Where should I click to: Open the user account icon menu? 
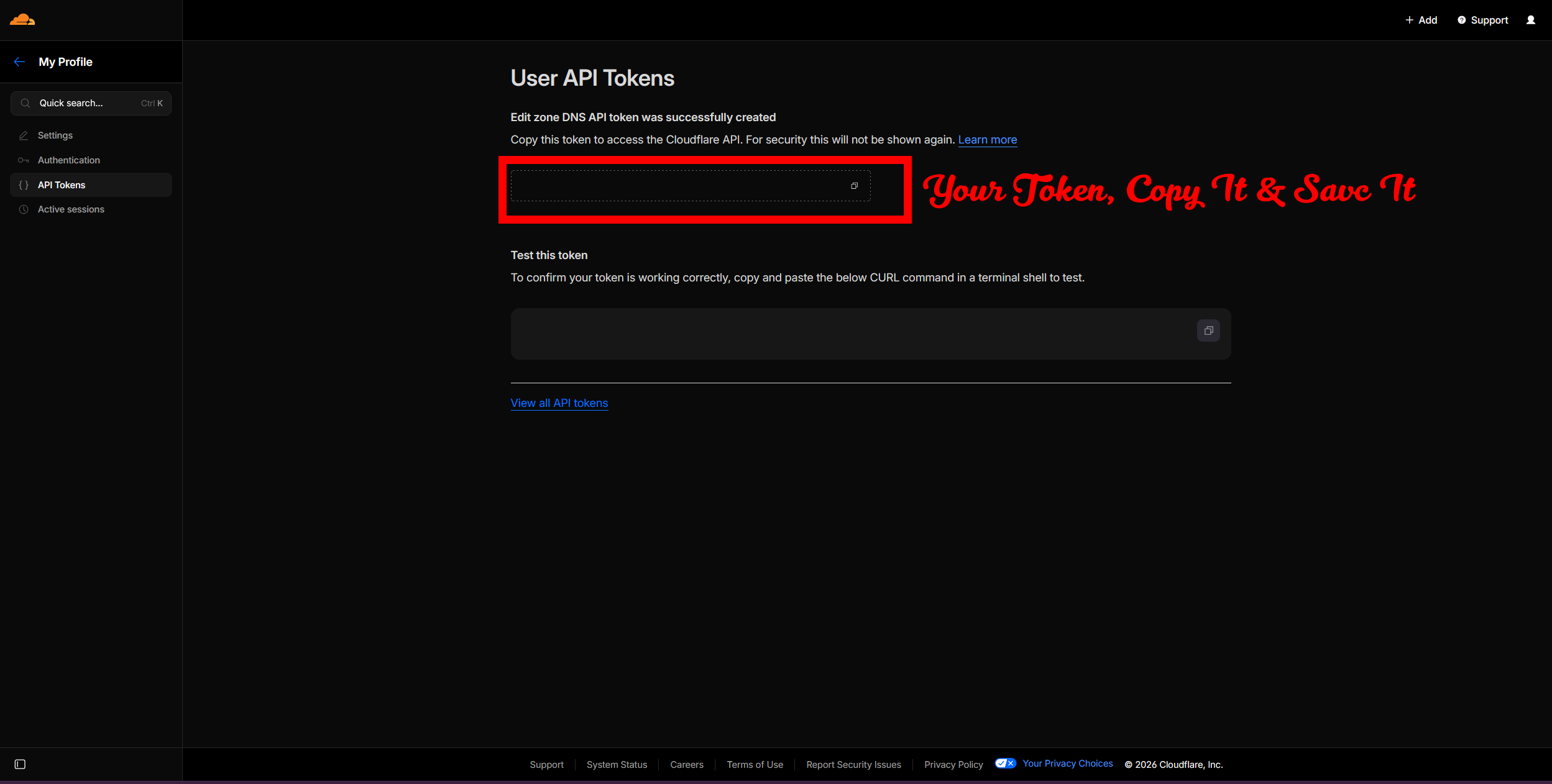(1530, 20)
